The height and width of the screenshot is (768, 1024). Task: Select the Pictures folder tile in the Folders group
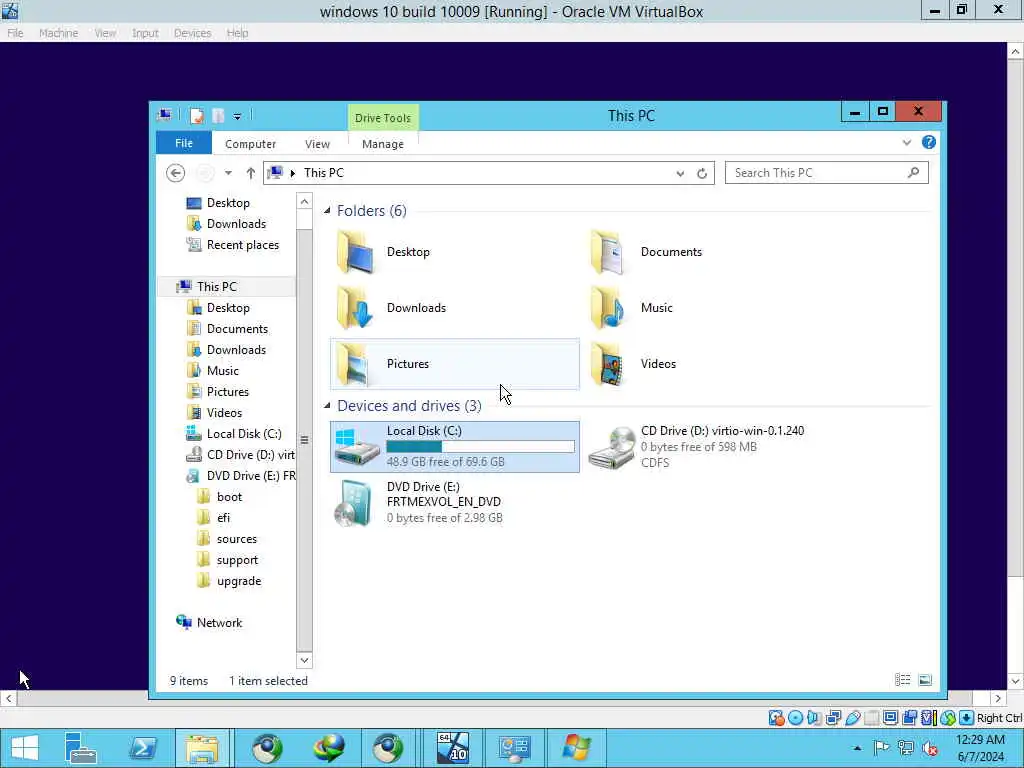(455, 364)
